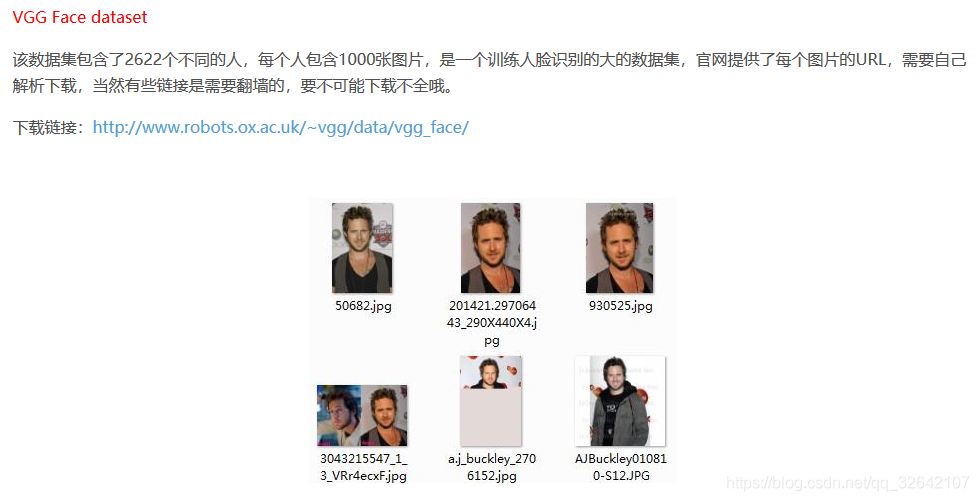
Task: Click the 下载链接 label text
Action: tap(48, 127)
